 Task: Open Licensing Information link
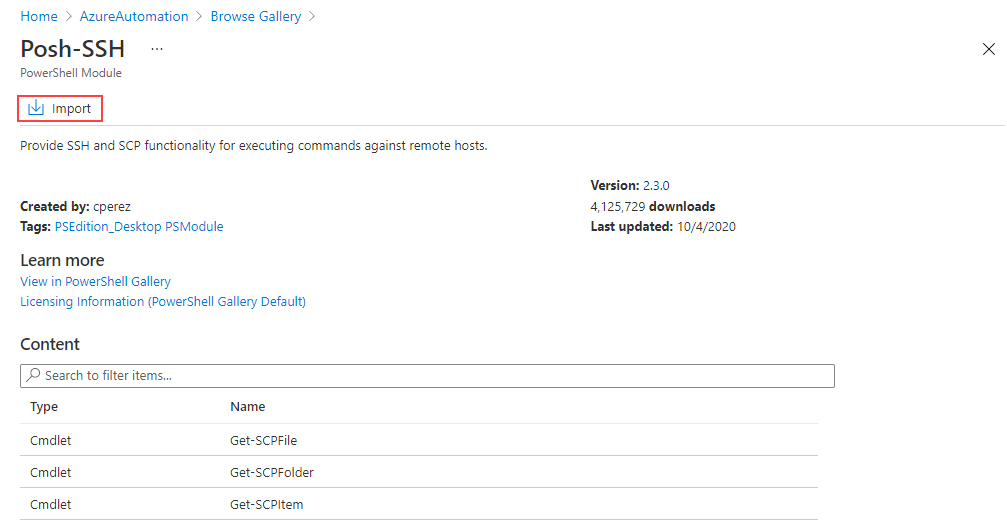pos(162,301)
